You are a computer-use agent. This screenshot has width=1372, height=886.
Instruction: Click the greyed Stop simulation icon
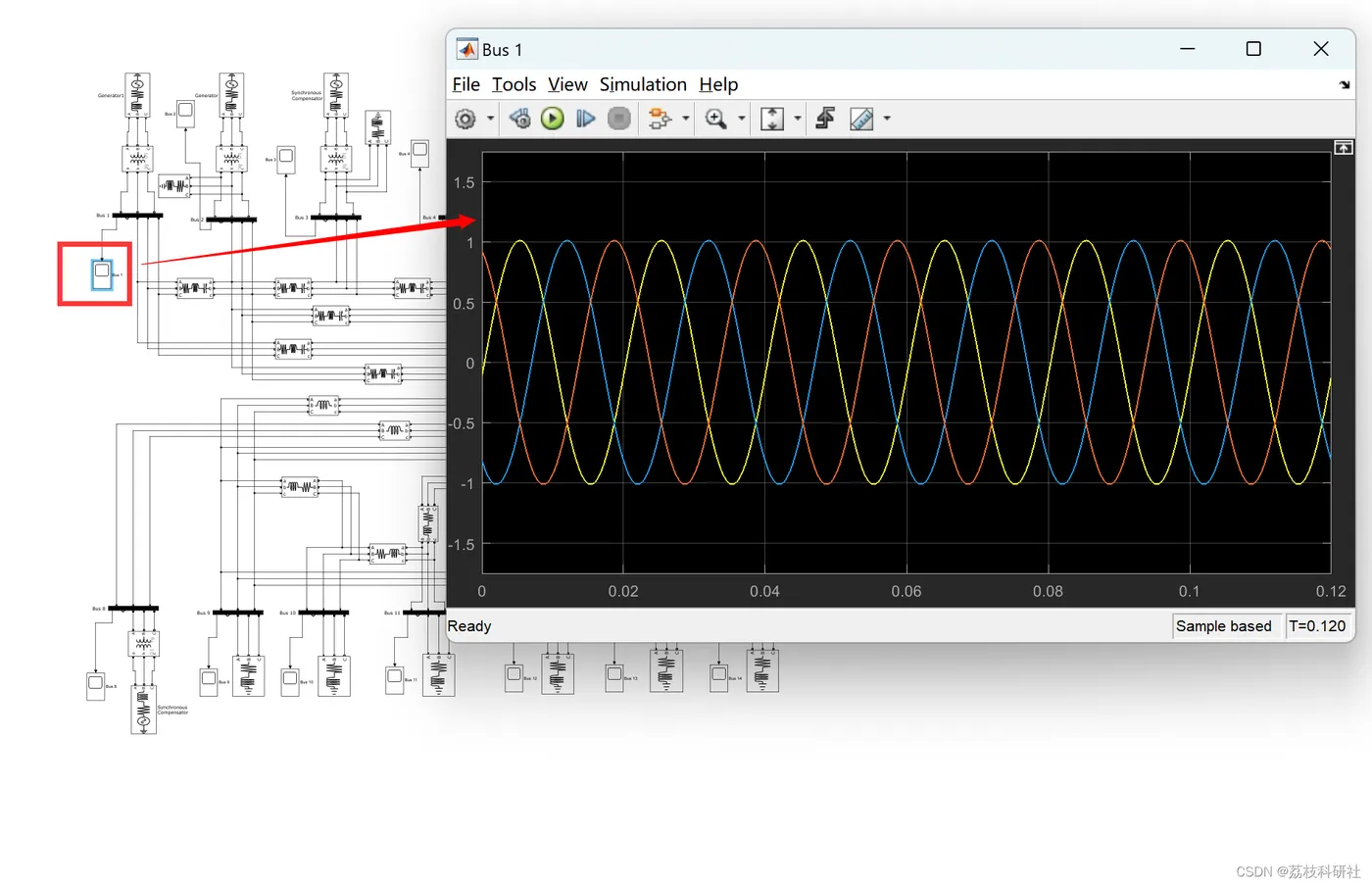[x=618, y=119]
